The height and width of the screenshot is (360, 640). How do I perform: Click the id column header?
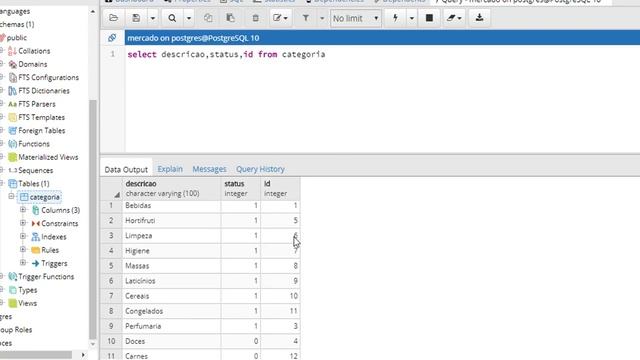(280, 189)
